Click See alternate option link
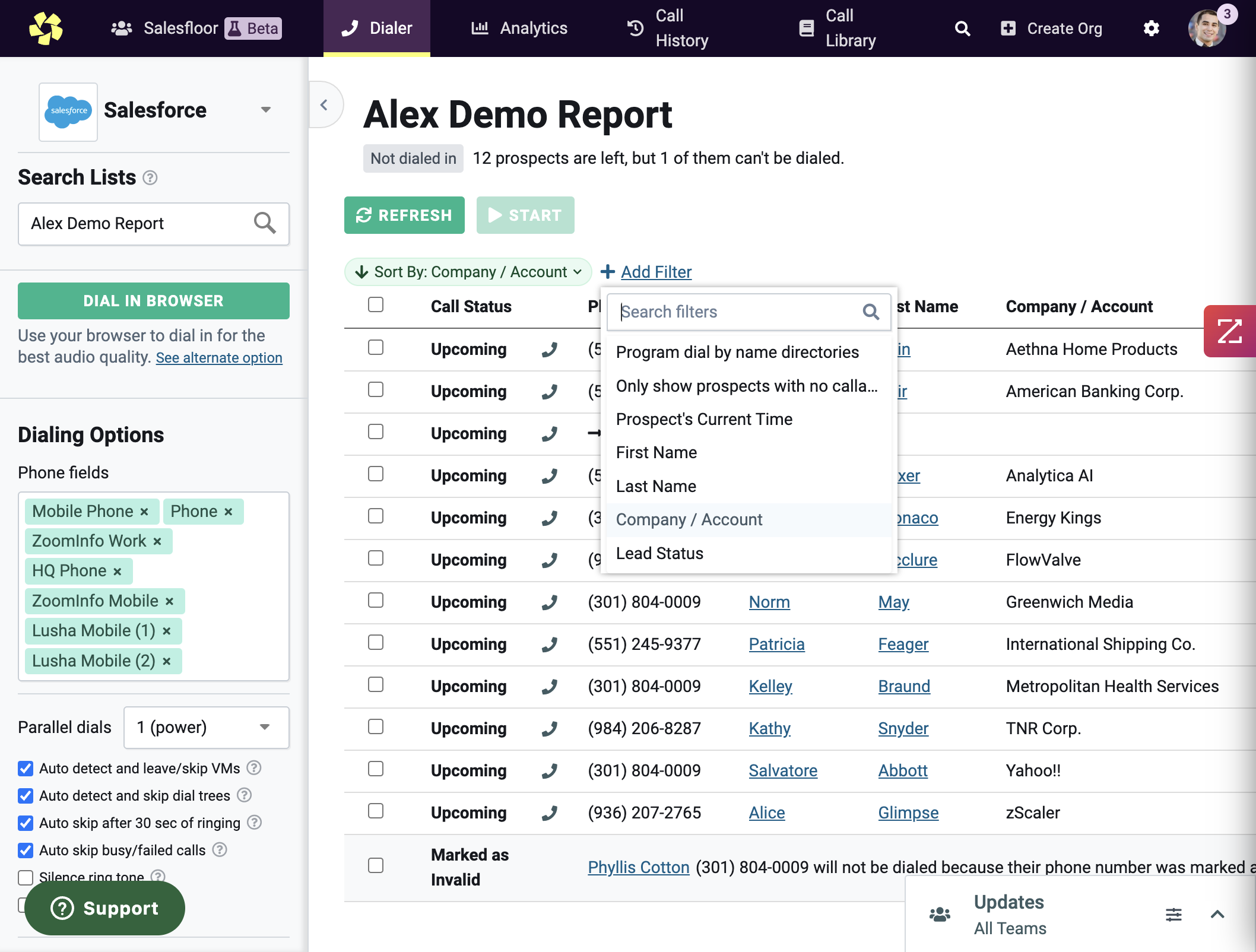The width and height of the screenshot is (1256, 952). [x=219, y=358]
